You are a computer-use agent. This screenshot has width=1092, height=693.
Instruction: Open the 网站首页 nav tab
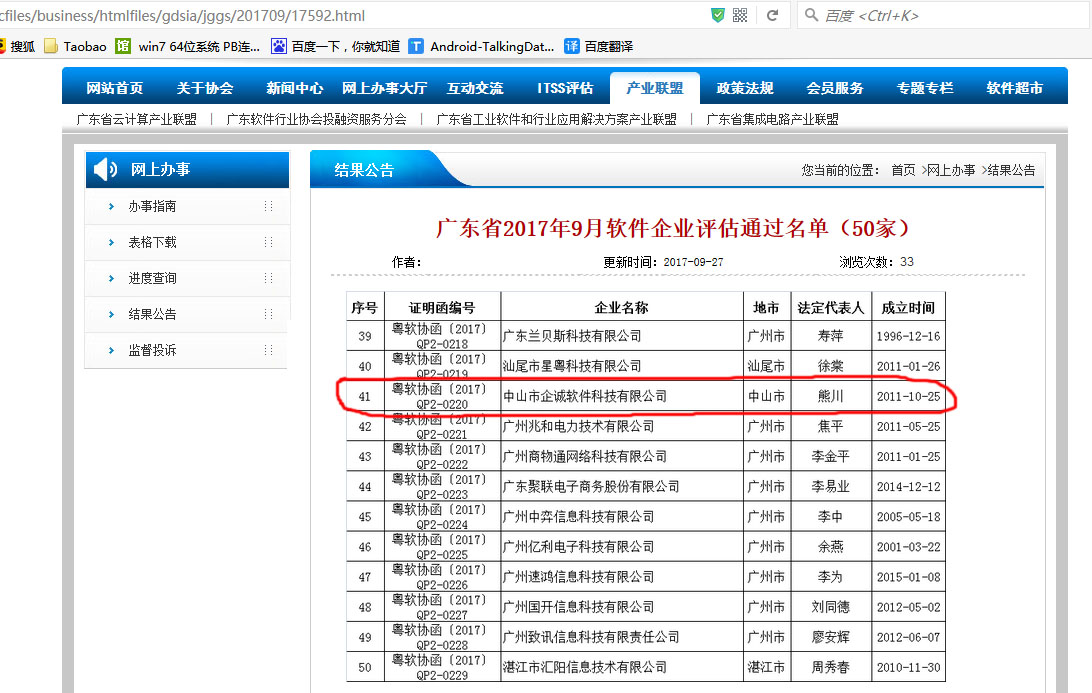click(115, 88)
